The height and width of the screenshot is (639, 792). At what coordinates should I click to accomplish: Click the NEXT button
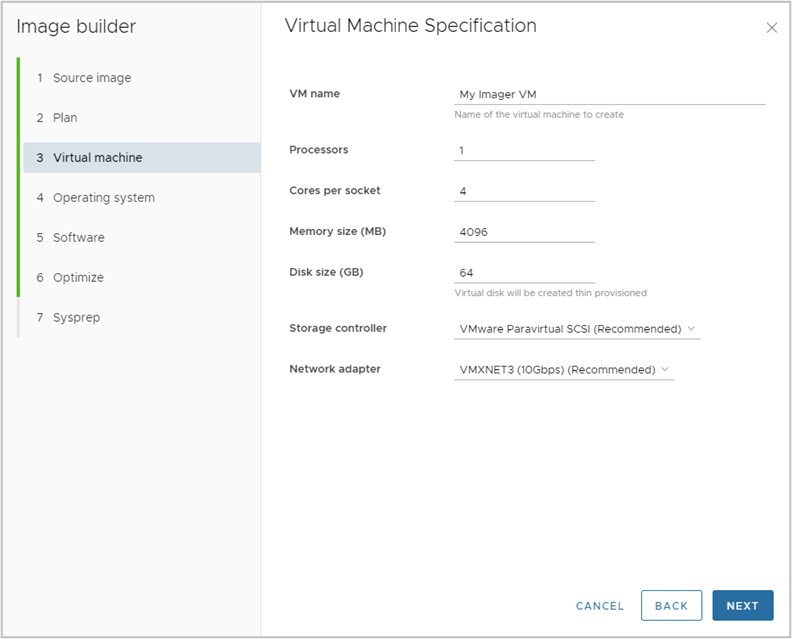pos(742,605)
